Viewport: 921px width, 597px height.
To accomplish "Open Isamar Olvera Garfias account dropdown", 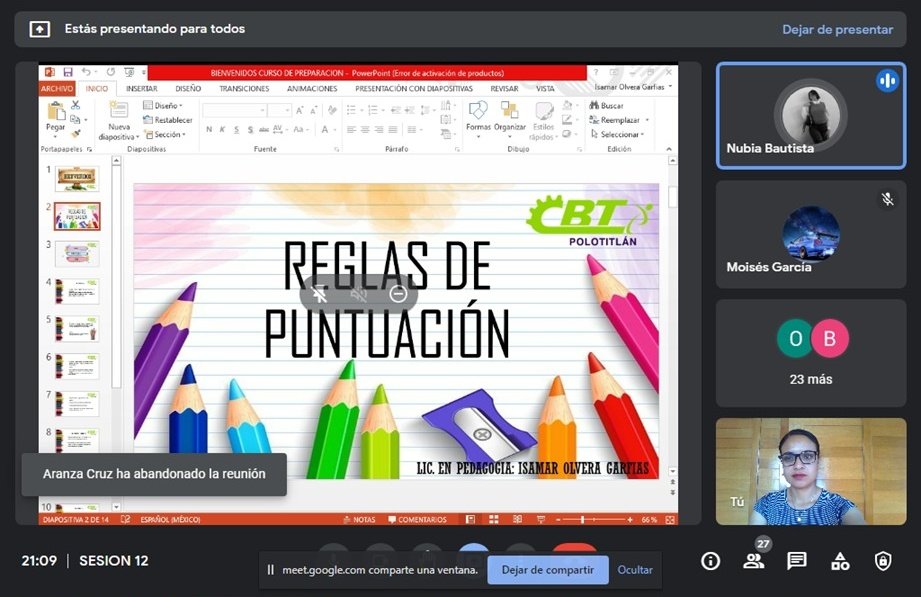I will (633, 87).
